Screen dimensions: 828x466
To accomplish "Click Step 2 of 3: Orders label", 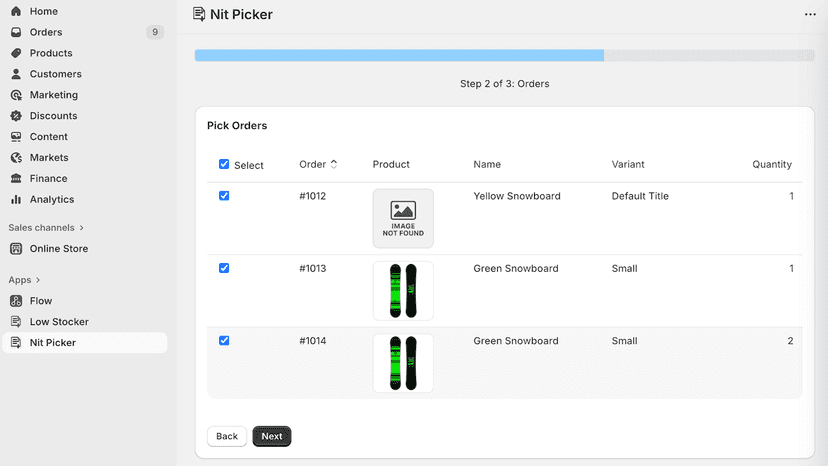I will click(504, 84).
